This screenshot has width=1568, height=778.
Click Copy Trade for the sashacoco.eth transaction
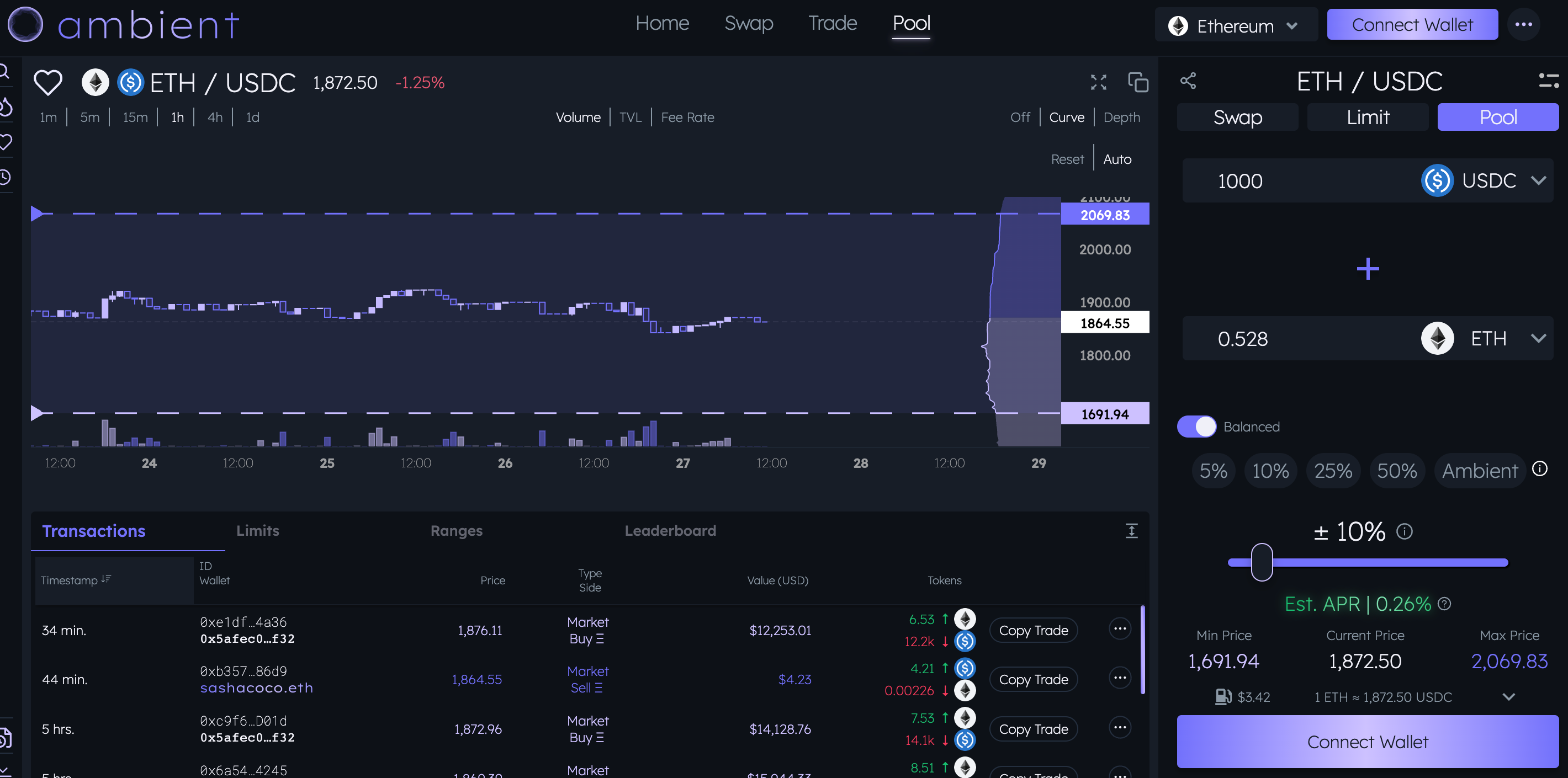tap(1033, 679)
